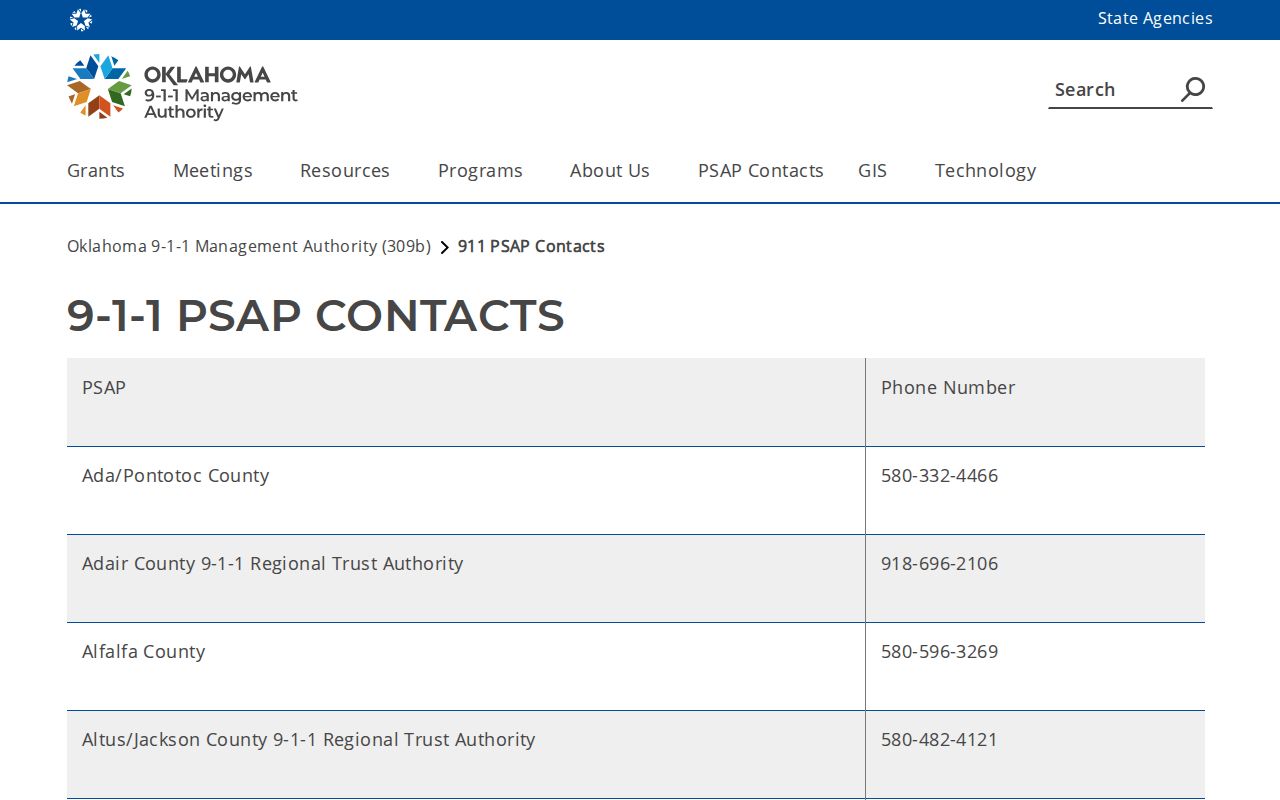The height and width of the screenshot is (800, 1280).
Task: Go to PSAP Contacts in navigation
Action: click(761, 170)
